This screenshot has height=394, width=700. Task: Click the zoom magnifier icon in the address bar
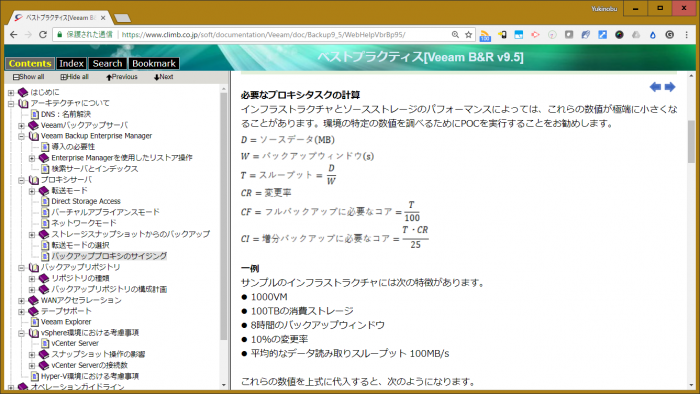455,35
